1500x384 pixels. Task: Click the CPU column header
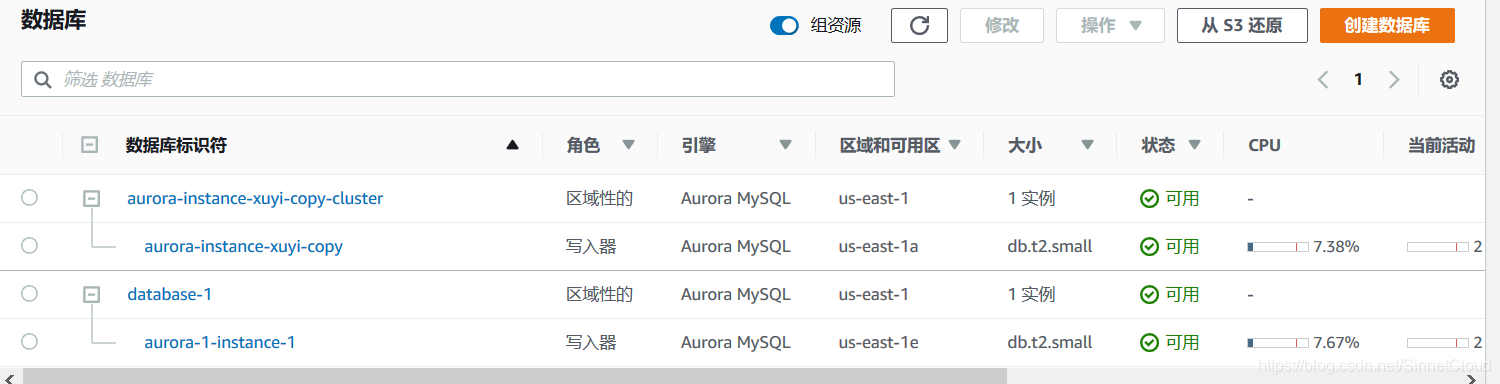point(1264,145)
